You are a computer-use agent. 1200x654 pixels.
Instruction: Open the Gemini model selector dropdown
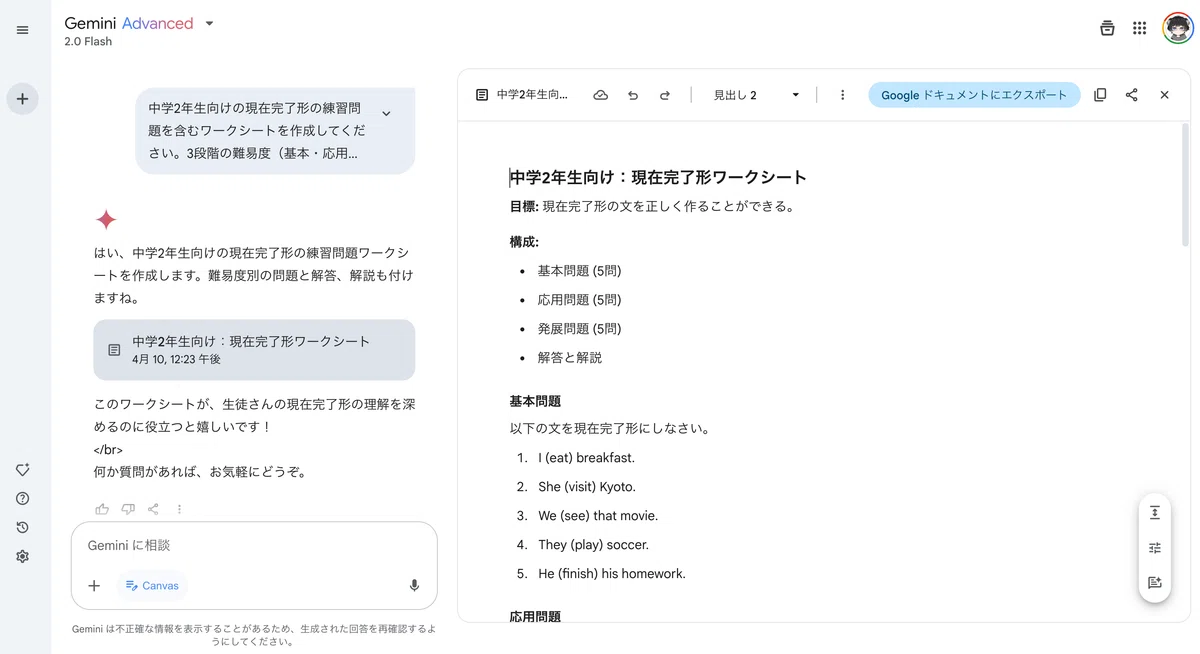click(139, 24)
